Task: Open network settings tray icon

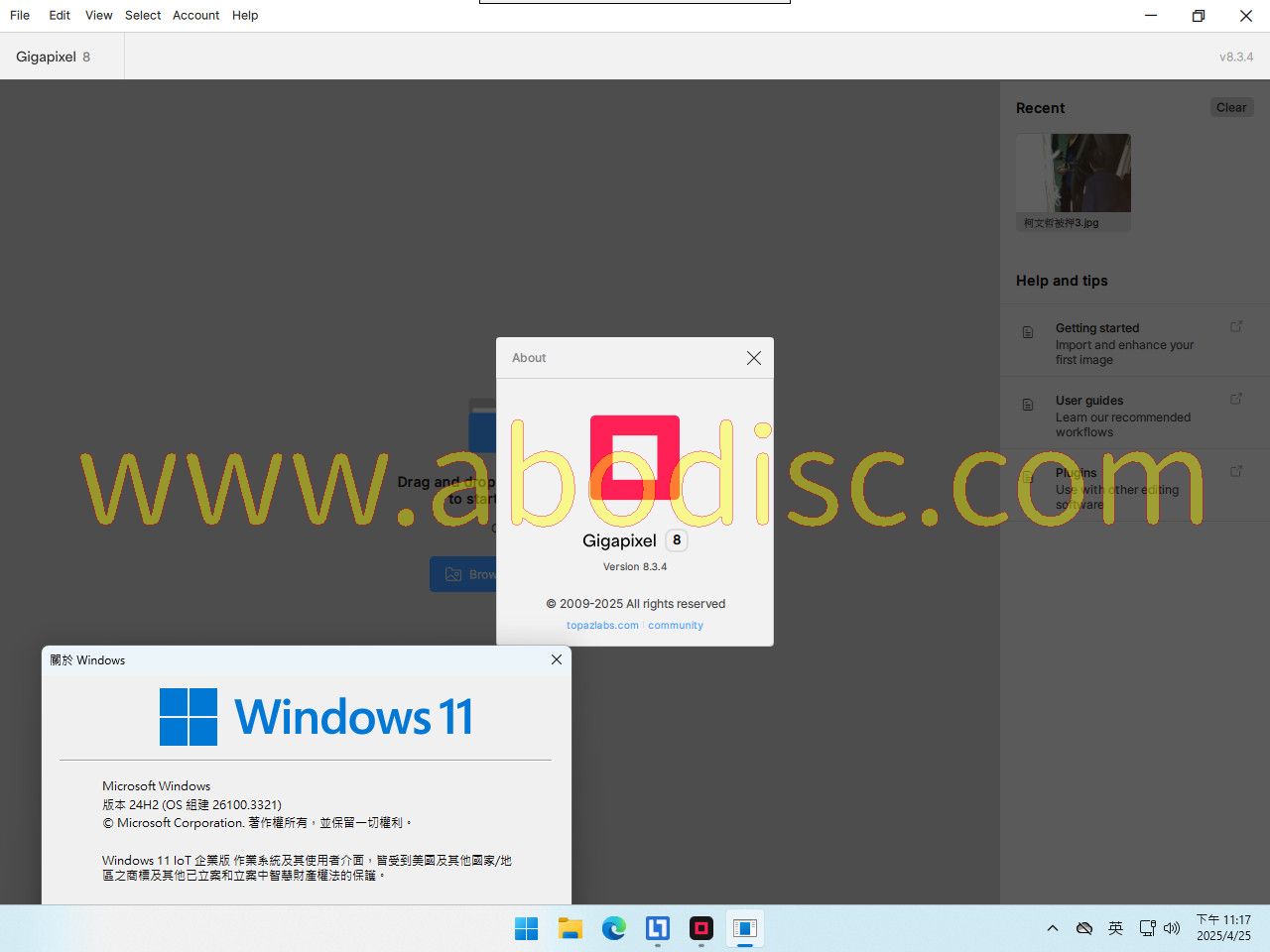Action: point(1148,928)
